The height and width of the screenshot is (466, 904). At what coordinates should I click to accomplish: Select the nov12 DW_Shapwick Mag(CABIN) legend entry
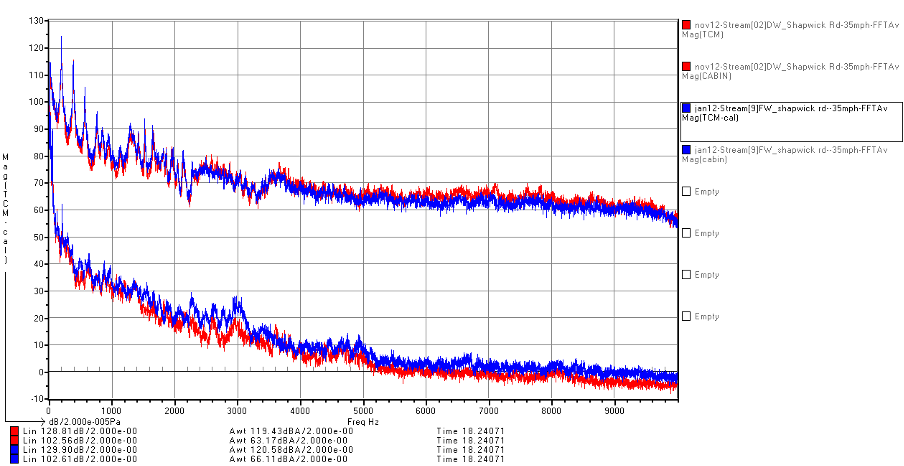click(x=790, y=70)
